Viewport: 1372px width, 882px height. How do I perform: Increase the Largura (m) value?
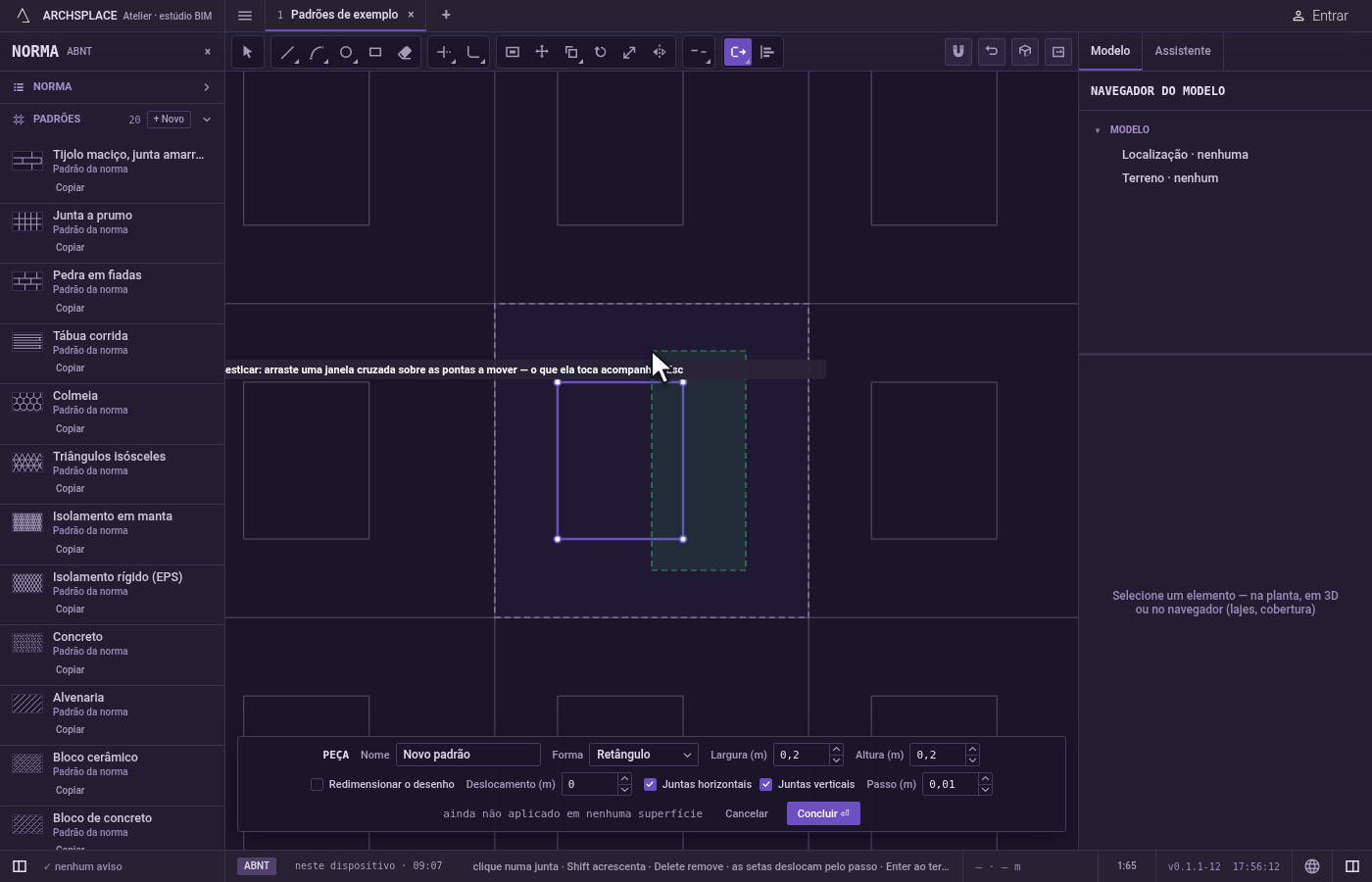pyautogui.click(x=836, y=750)
